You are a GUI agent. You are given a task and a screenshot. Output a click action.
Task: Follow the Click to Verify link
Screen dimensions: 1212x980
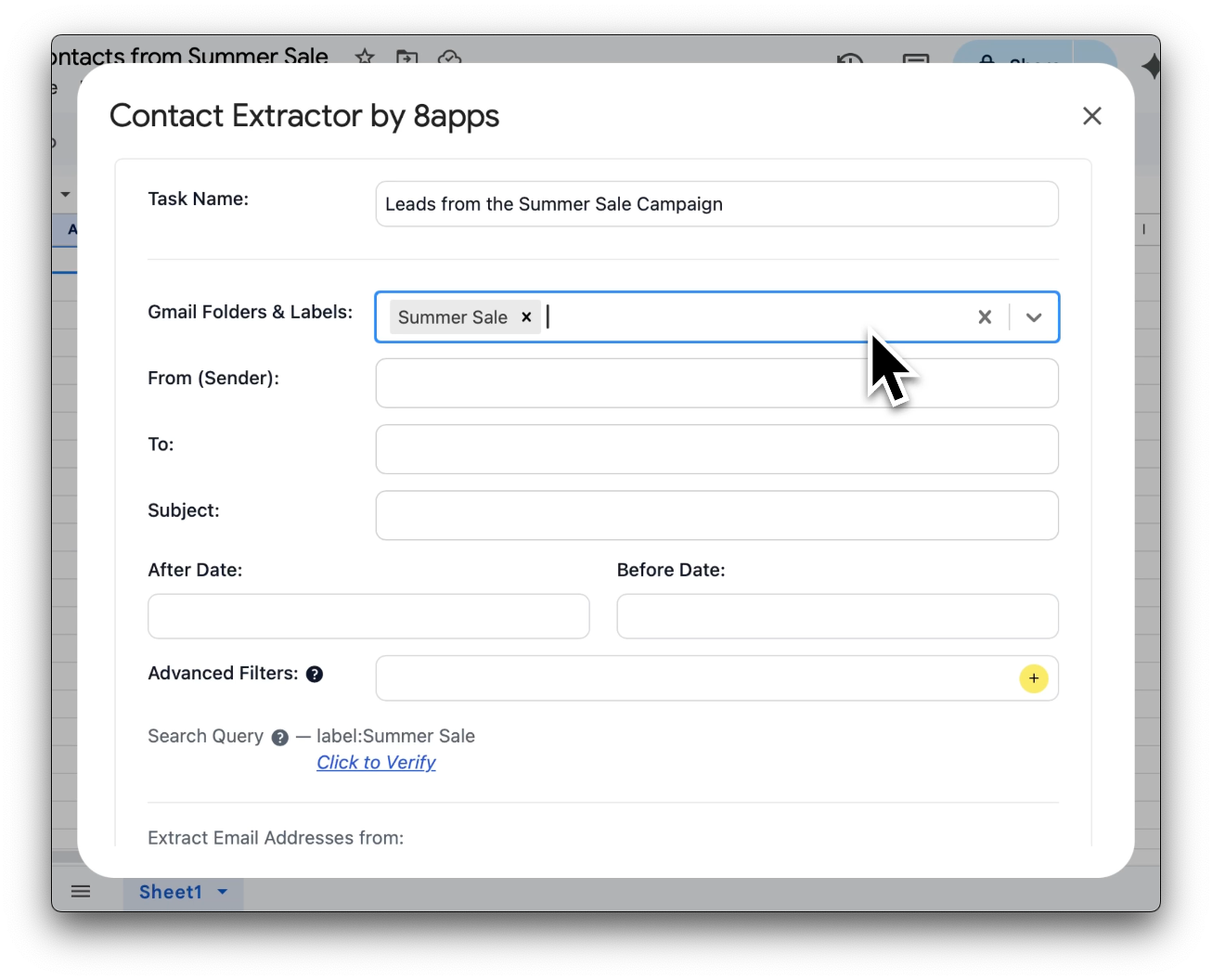(376, 762)
